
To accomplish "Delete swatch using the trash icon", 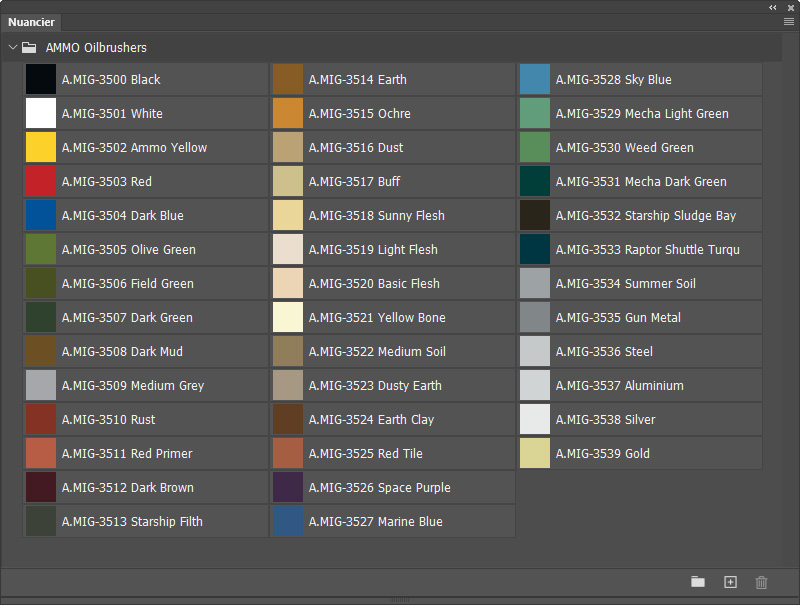I will tap(761, 582).
